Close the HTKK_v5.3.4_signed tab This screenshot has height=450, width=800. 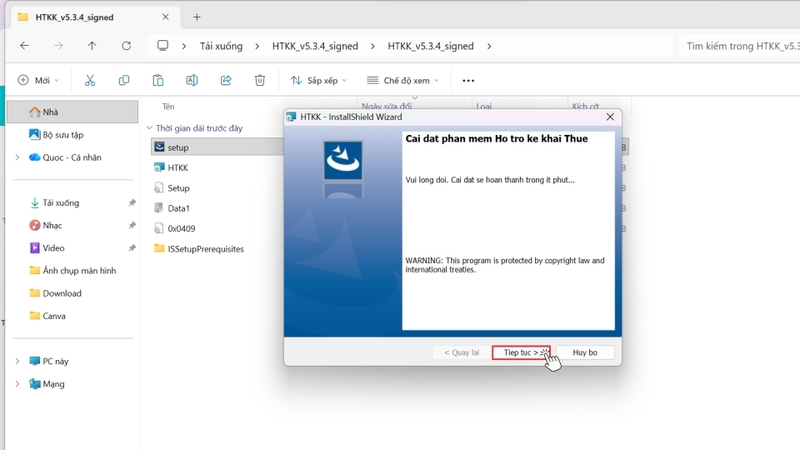pos(165,17)
